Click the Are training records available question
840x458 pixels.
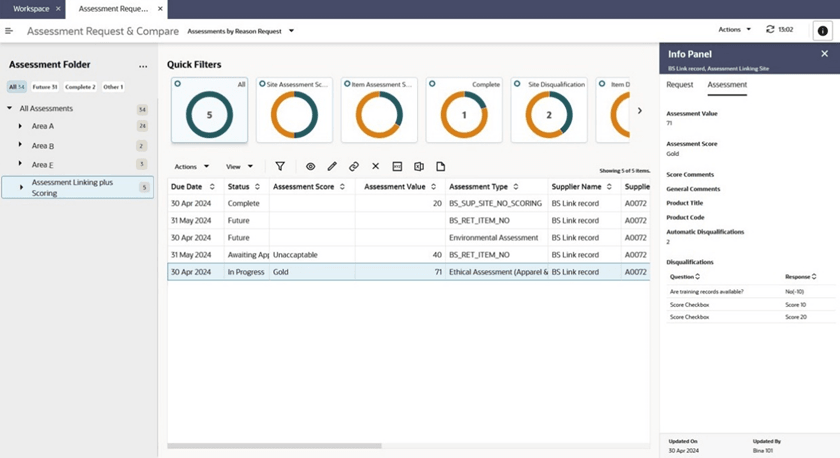[706, 292]
